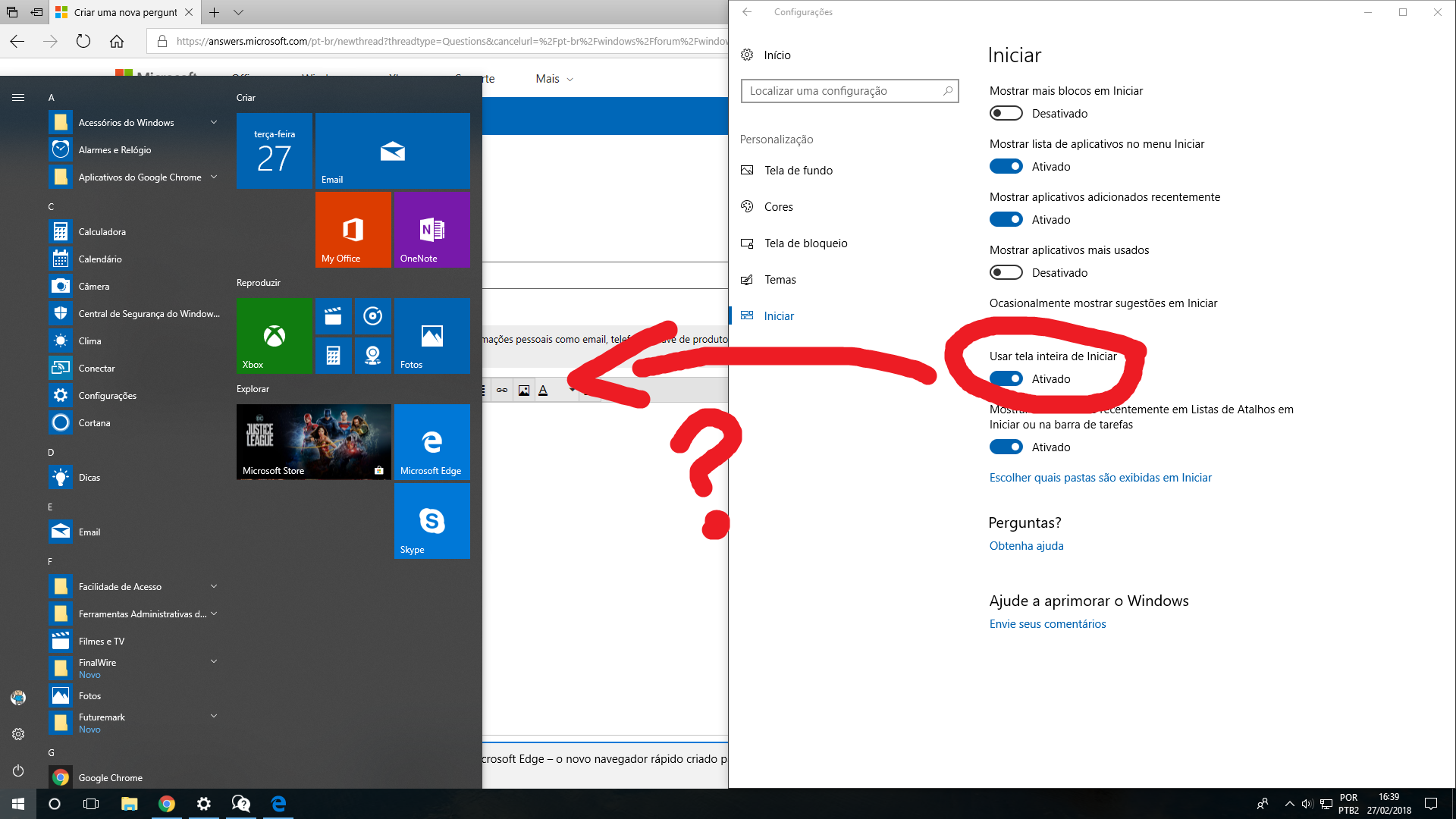Launch My Office tile

pyautogui.click(x=353, y=229)
